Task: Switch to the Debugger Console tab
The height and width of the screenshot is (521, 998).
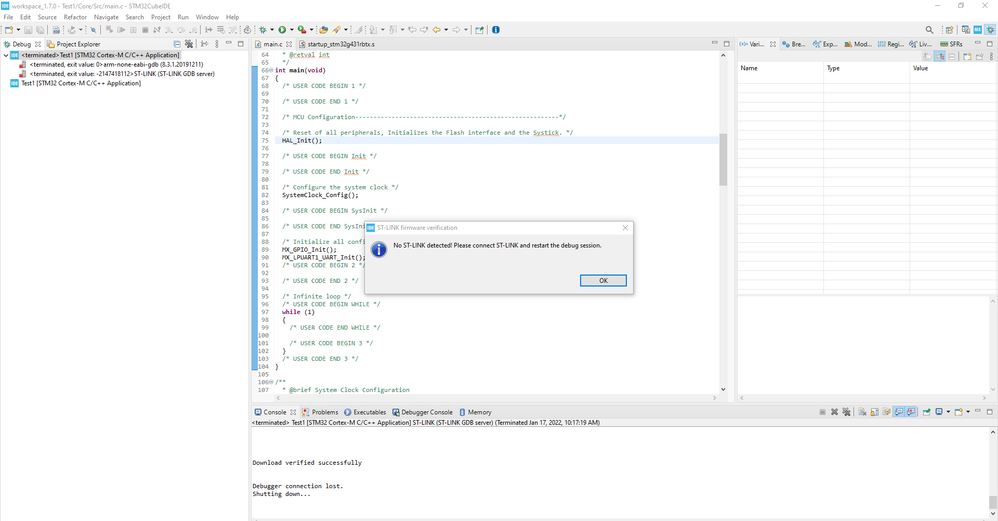Action: coord(422,412)
